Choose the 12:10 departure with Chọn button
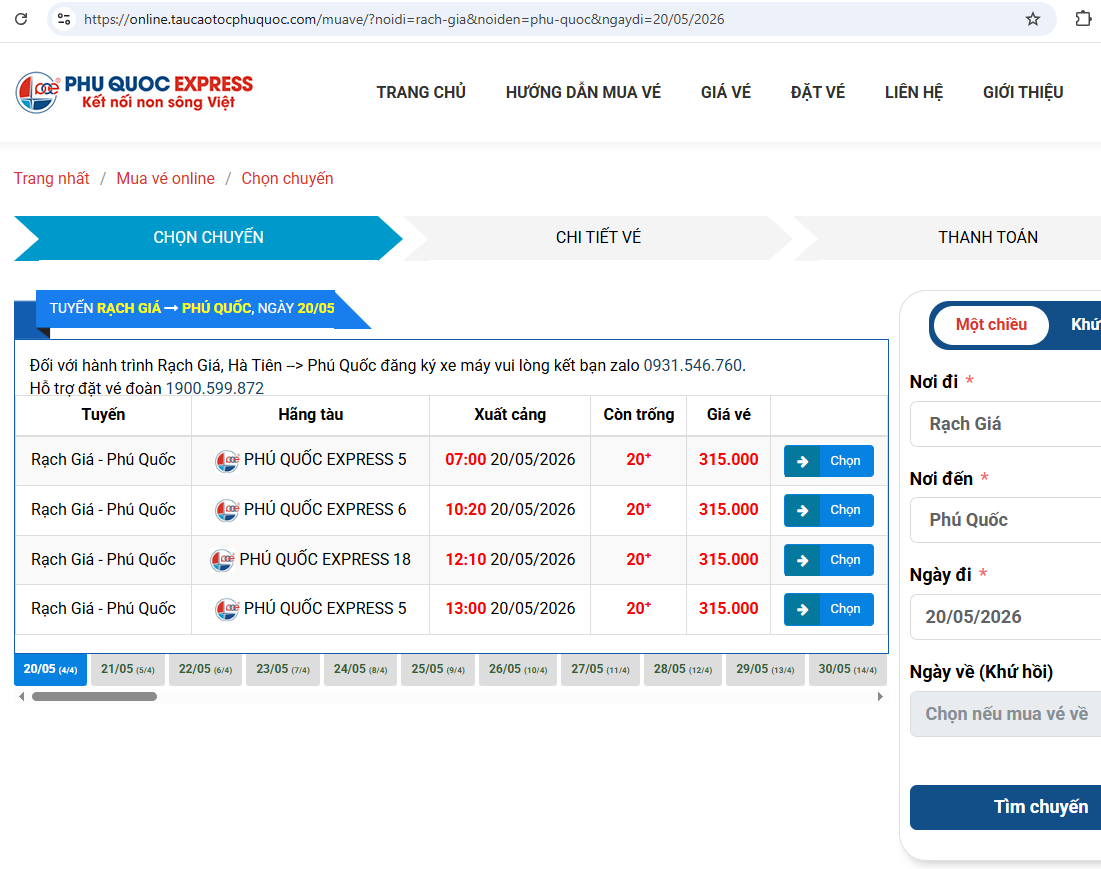The width and height of the screenshot is (1101, 869). click(x=829, y=560)
